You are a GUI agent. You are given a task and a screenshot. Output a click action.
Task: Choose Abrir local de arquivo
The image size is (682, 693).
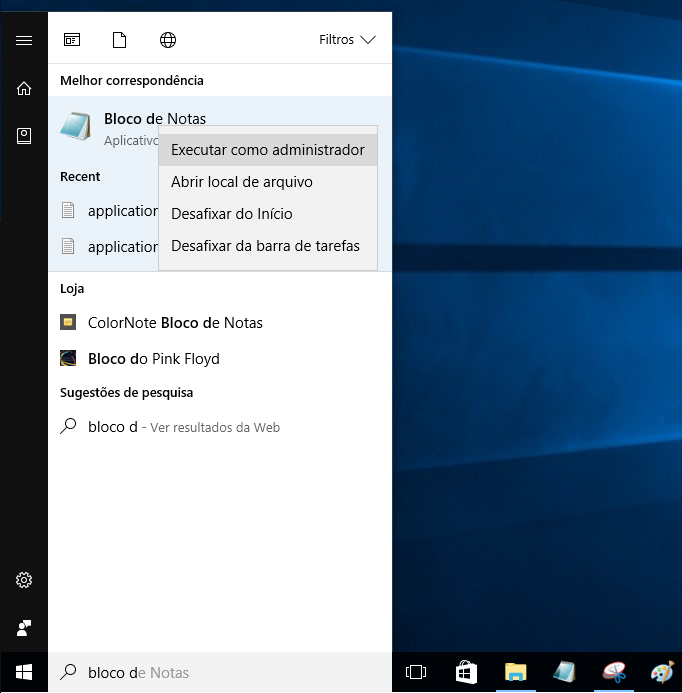tap(268, 182)
